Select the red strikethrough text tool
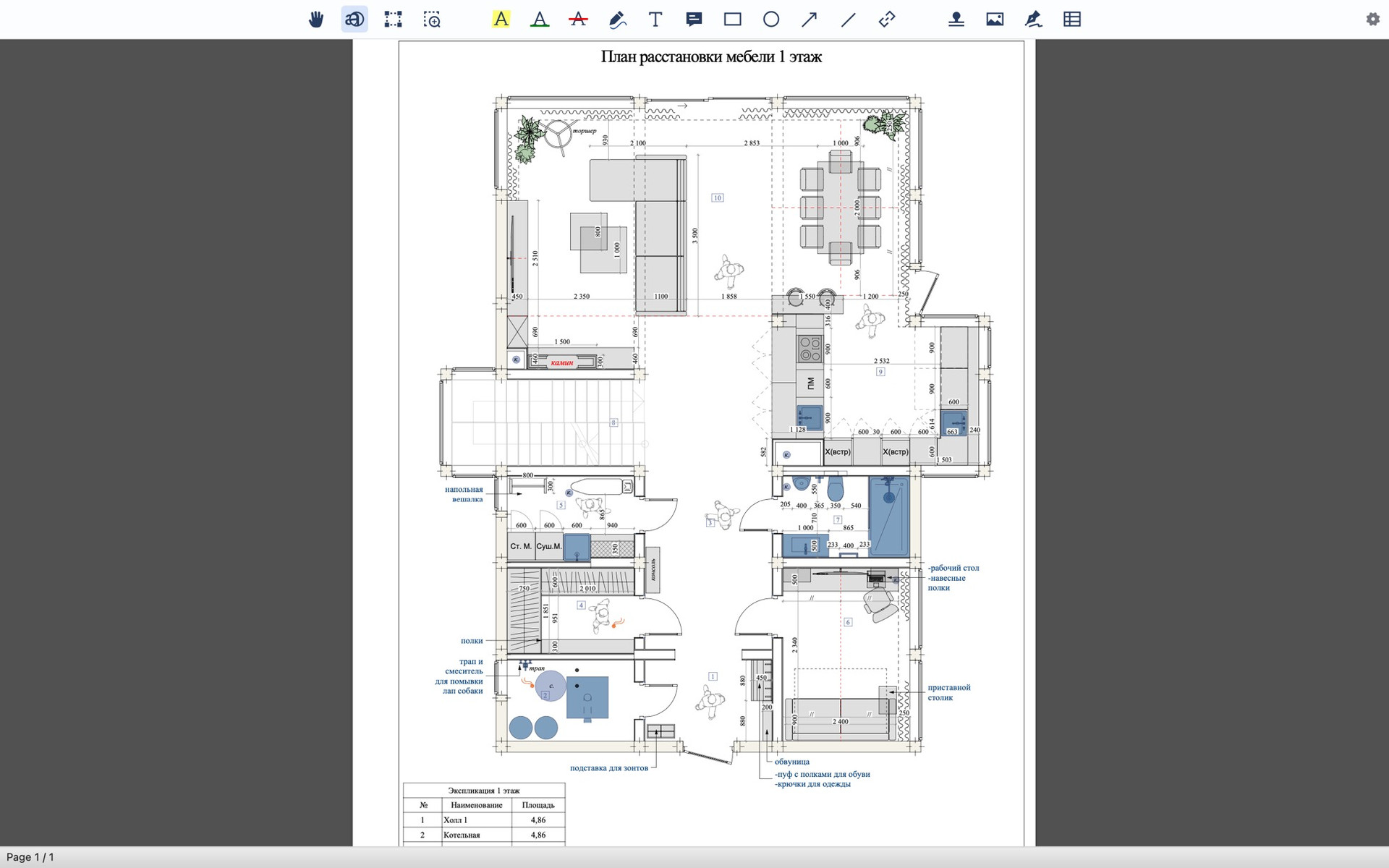1389x868 pixels. pos(578,20)
